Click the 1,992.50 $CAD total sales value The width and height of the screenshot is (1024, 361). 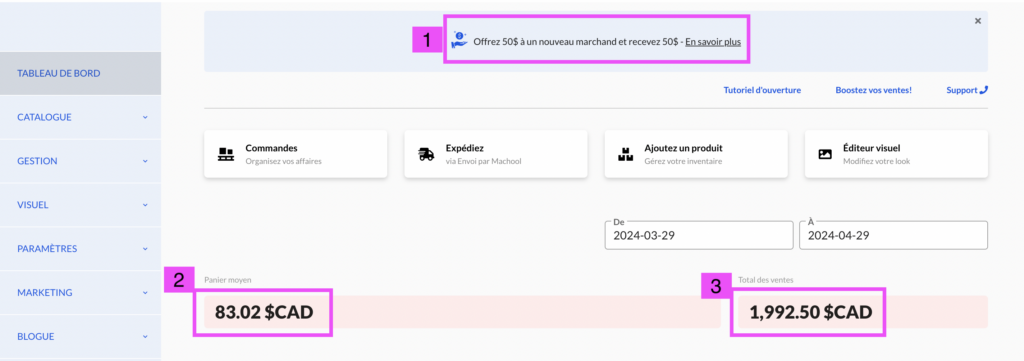pos(810,312)
